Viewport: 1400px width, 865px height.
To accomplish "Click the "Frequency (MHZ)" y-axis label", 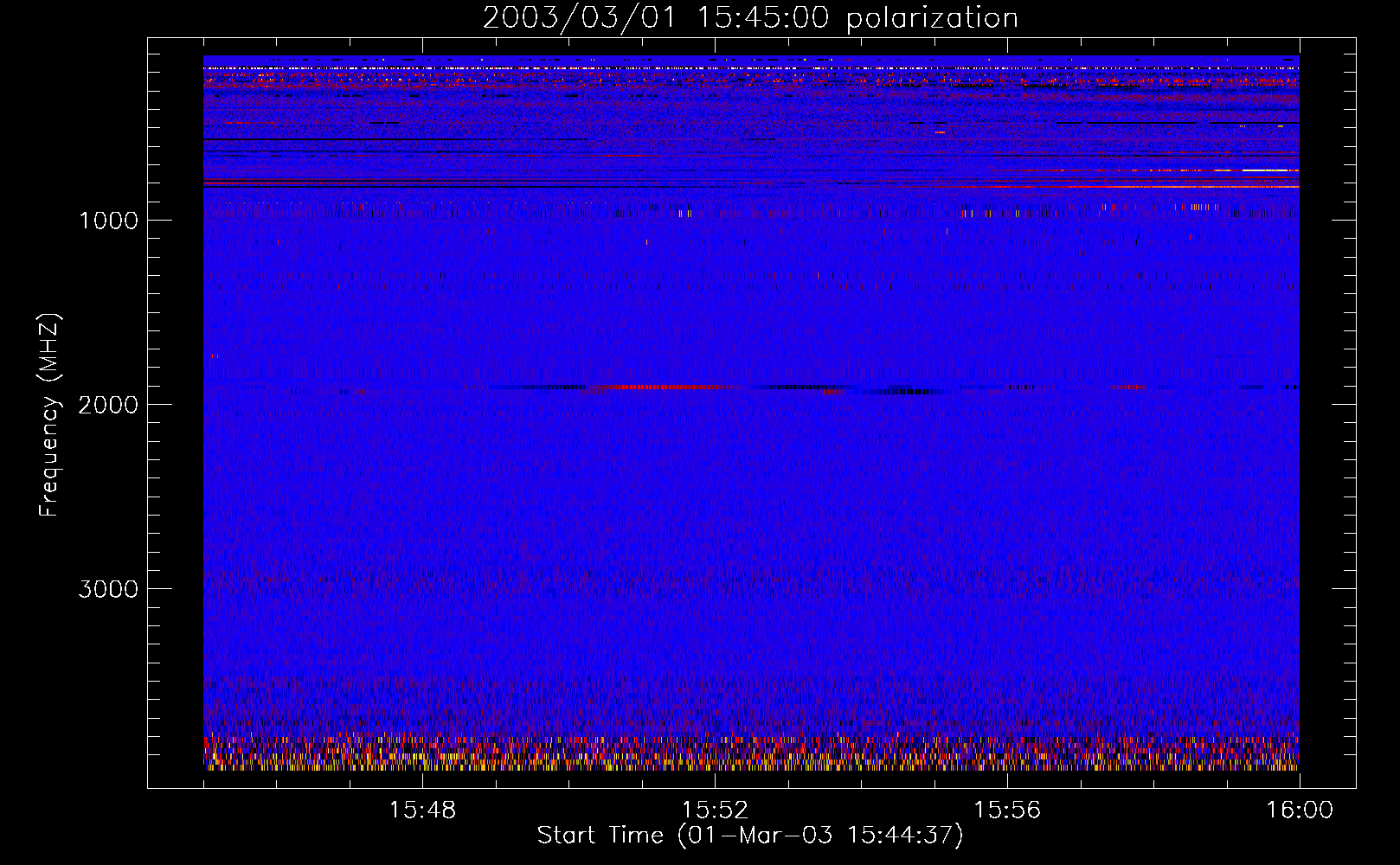I will click(x=50, y=415).
